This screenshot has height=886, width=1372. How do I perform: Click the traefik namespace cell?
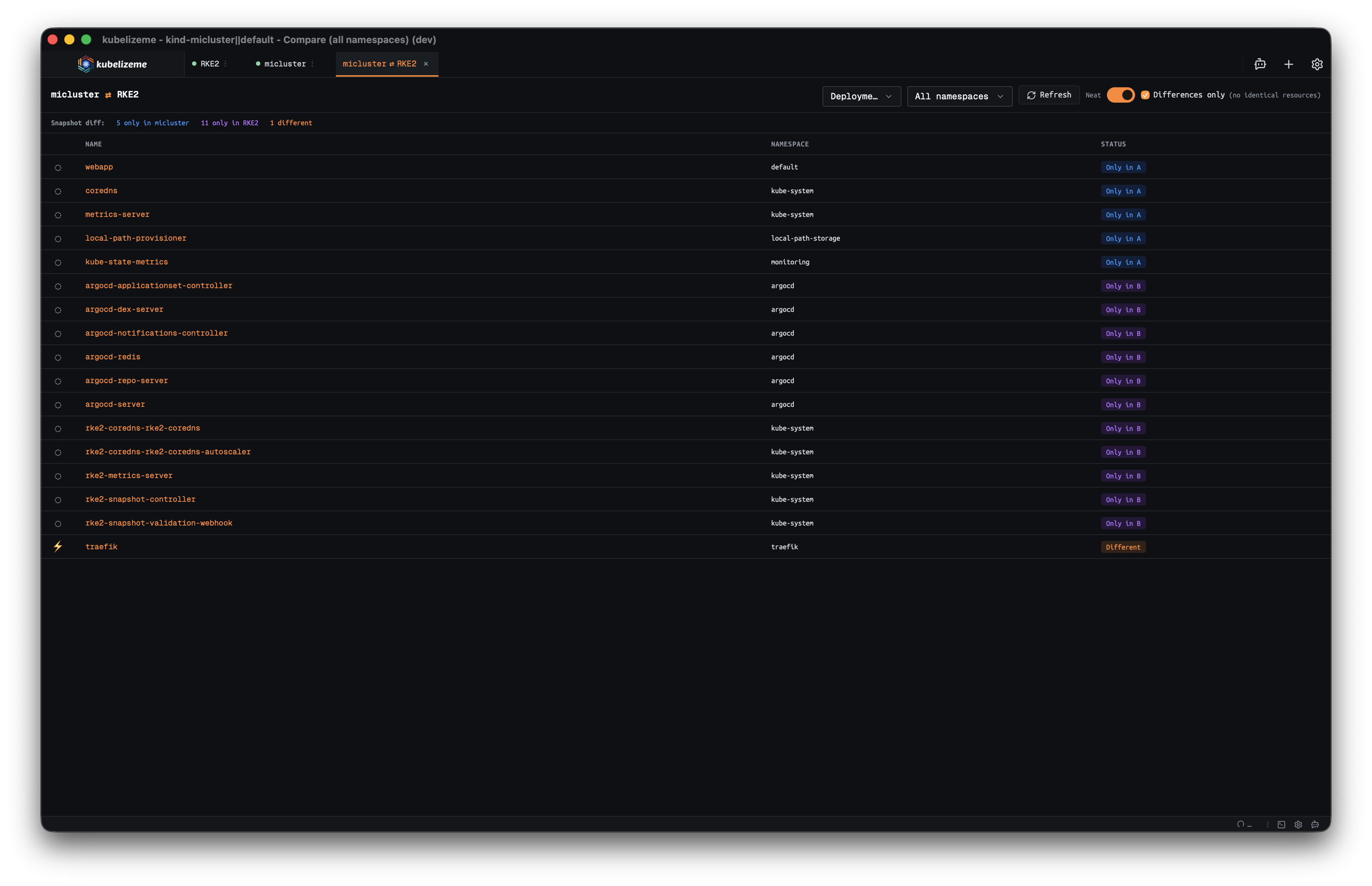[784, 547]
